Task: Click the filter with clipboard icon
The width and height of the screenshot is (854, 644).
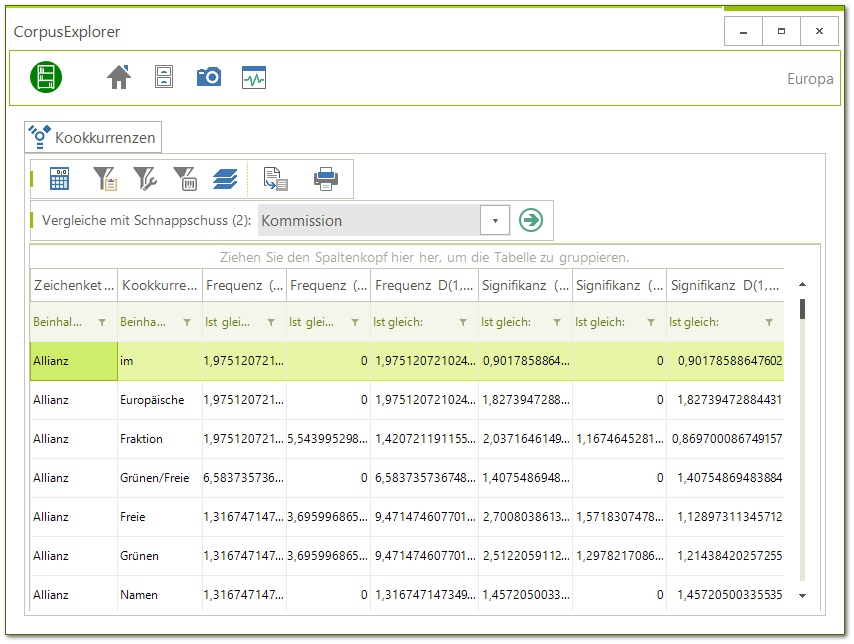Action: click(105, 179)
